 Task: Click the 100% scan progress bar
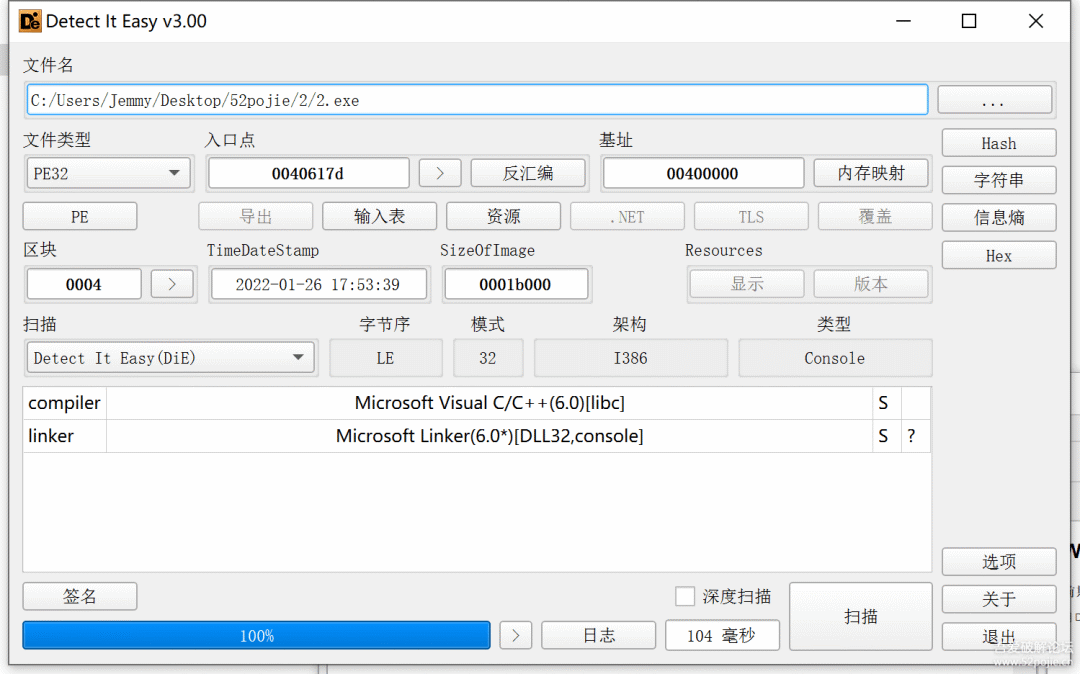(x=256, y=635)
